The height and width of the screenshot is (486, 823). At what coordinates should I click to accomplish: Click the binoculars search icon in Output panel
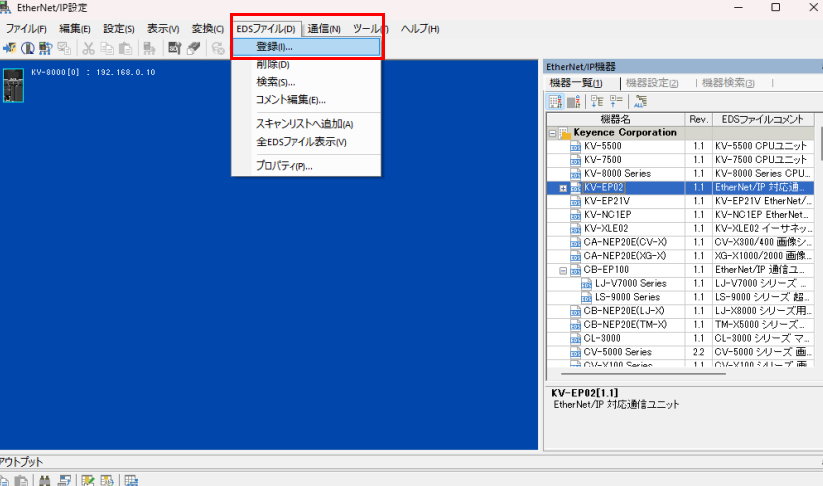[45, 480]
